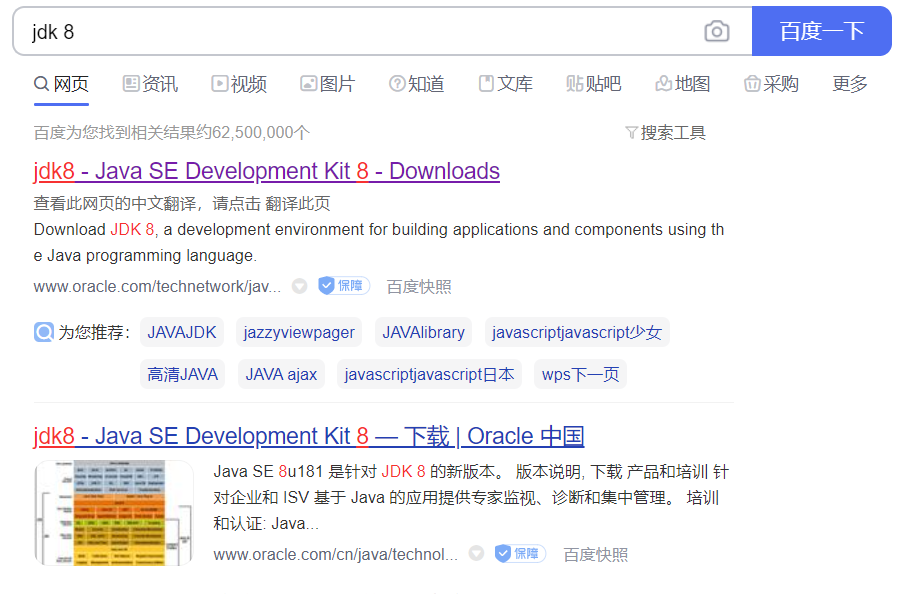Switch to the 图片 tab

[327, 84]
